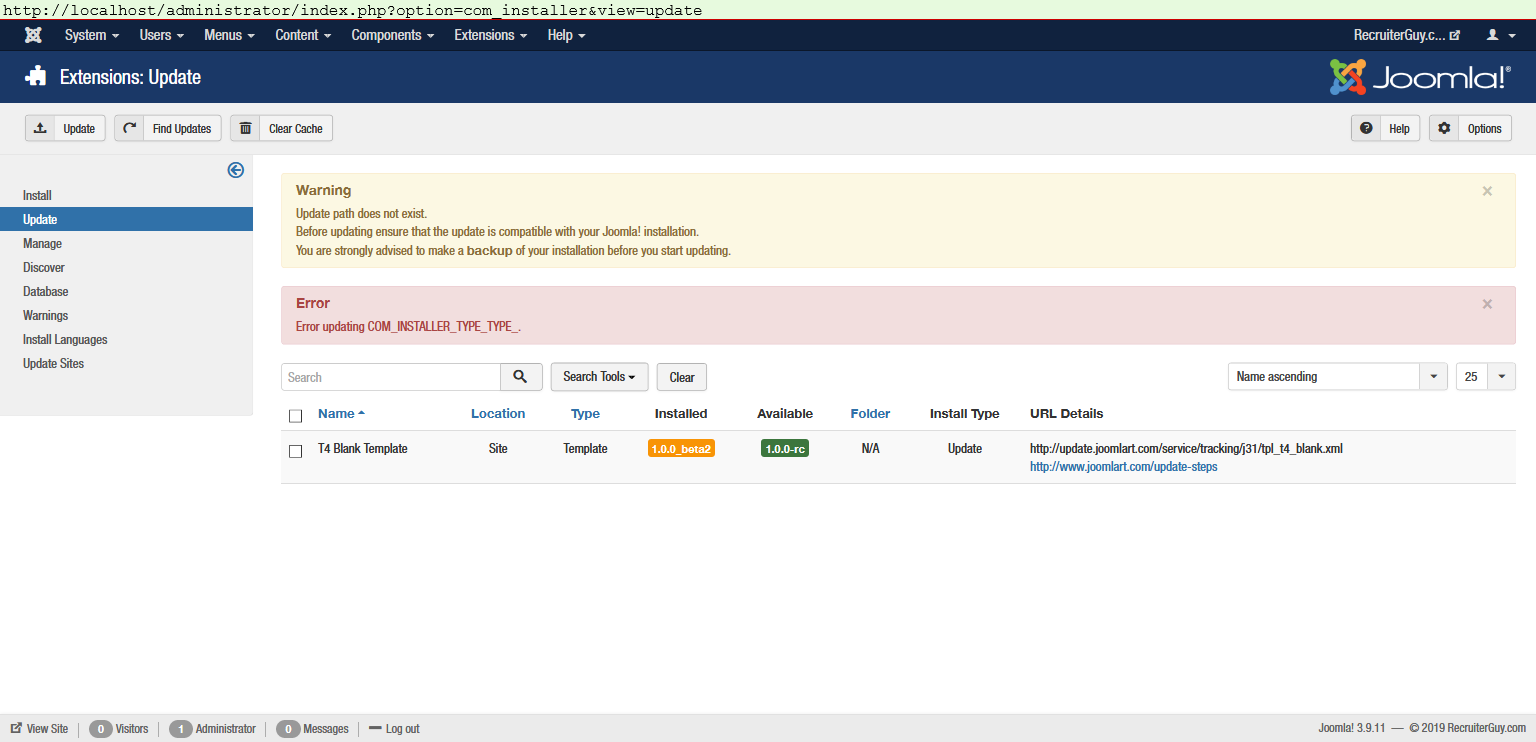Screen dimensions: 1536x742
Task: Click the search magnifier button
Action: [521, 377]
